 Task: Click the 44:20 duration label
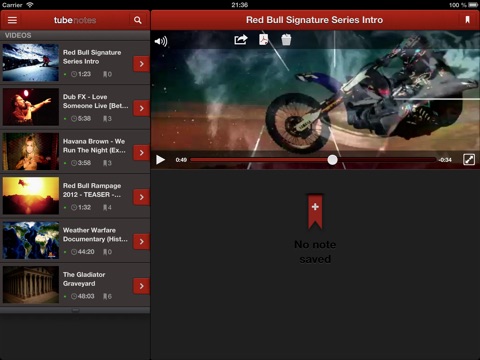point(86,252)
